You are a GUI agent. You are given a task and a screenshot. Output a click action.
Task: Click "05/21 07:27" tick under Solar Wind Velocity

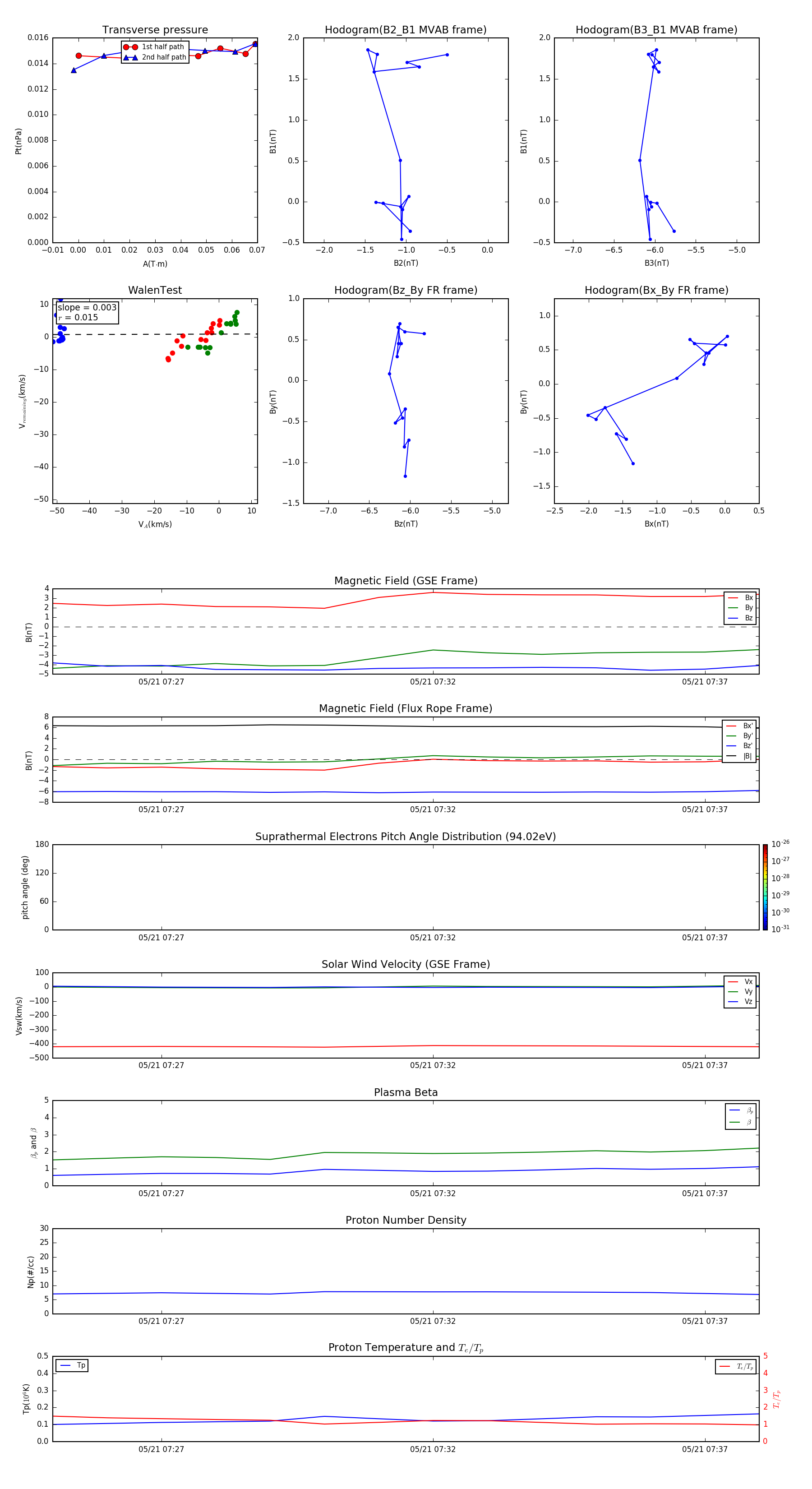[x=161, y=1065]
